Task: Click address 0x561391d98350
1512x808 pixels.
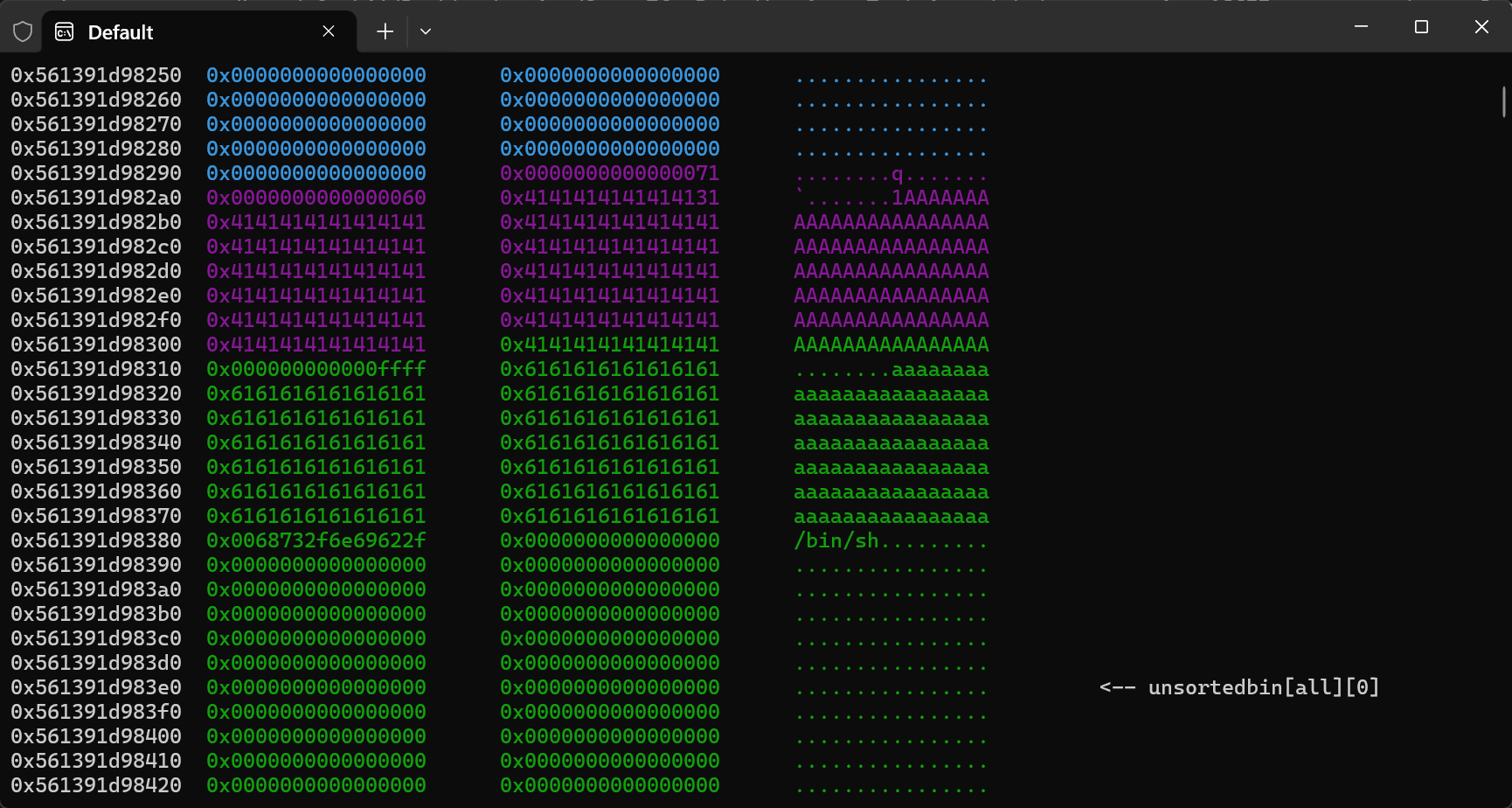Action: coord(96,467)
